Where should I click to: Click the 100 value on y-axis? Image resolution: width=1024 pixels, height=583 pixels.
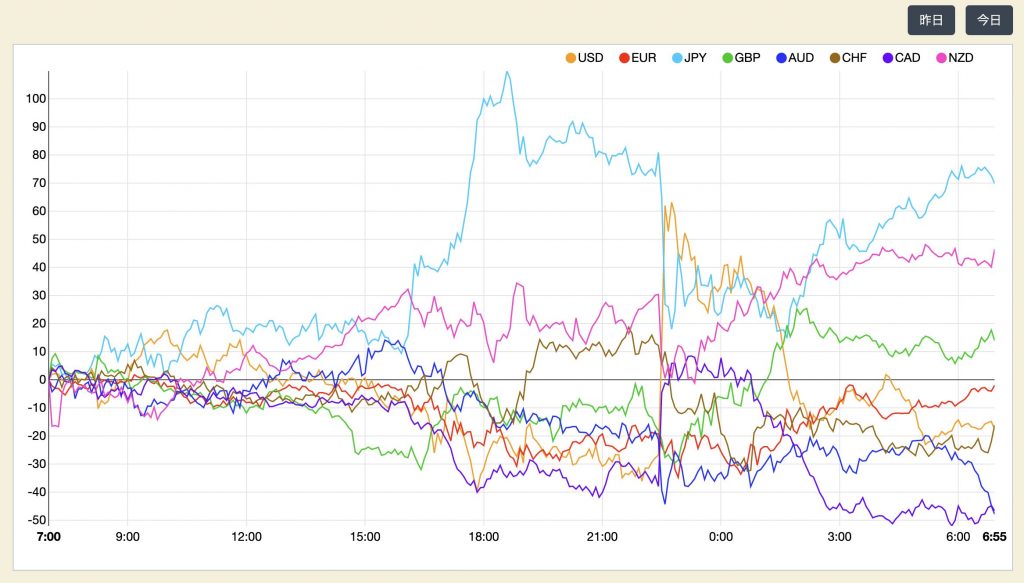(x=36, y=99)
